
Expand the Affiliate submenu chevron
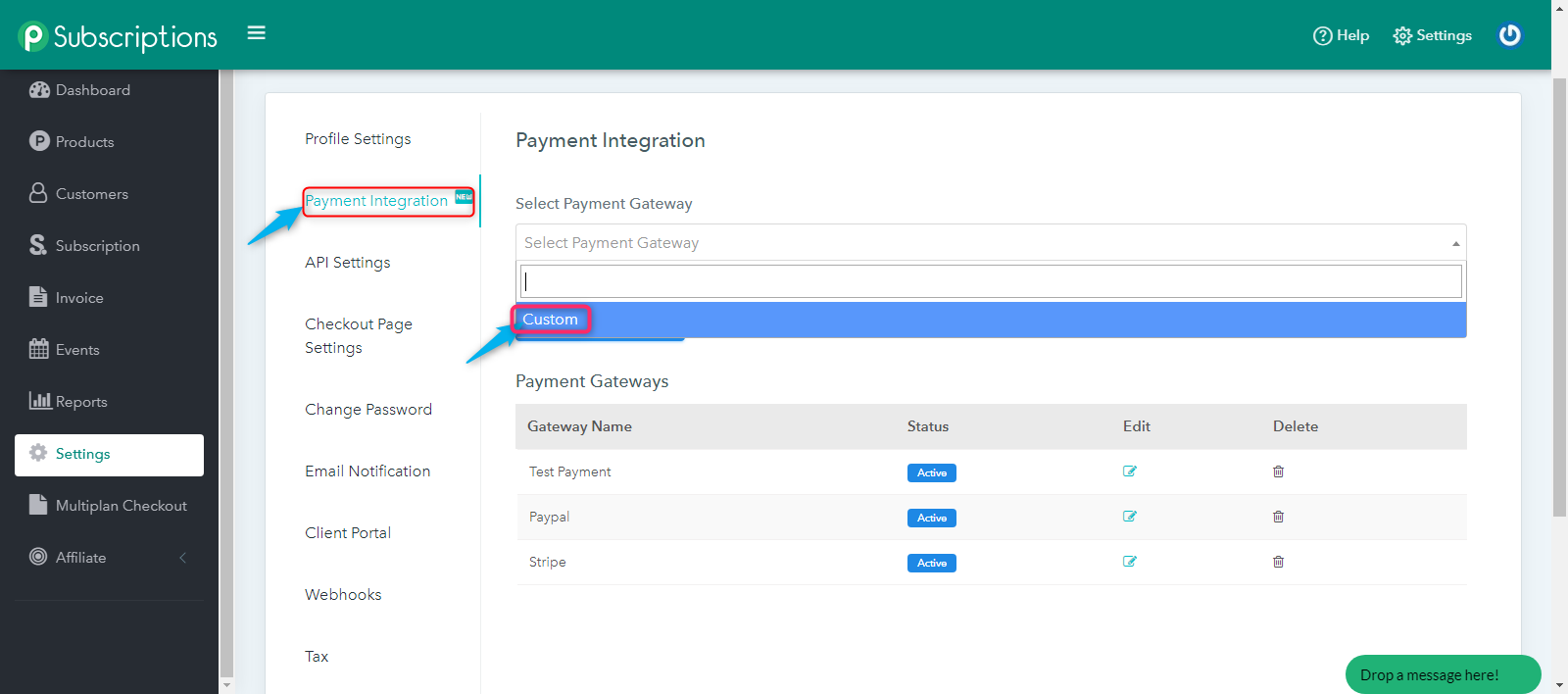(x=183, y=558)
